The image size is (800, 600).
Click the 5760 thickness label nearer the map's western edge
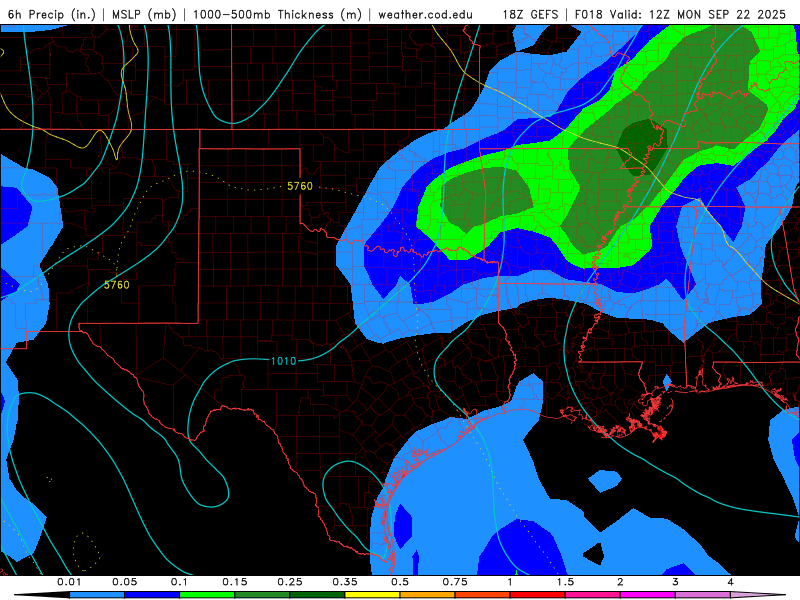click(116, 285)
